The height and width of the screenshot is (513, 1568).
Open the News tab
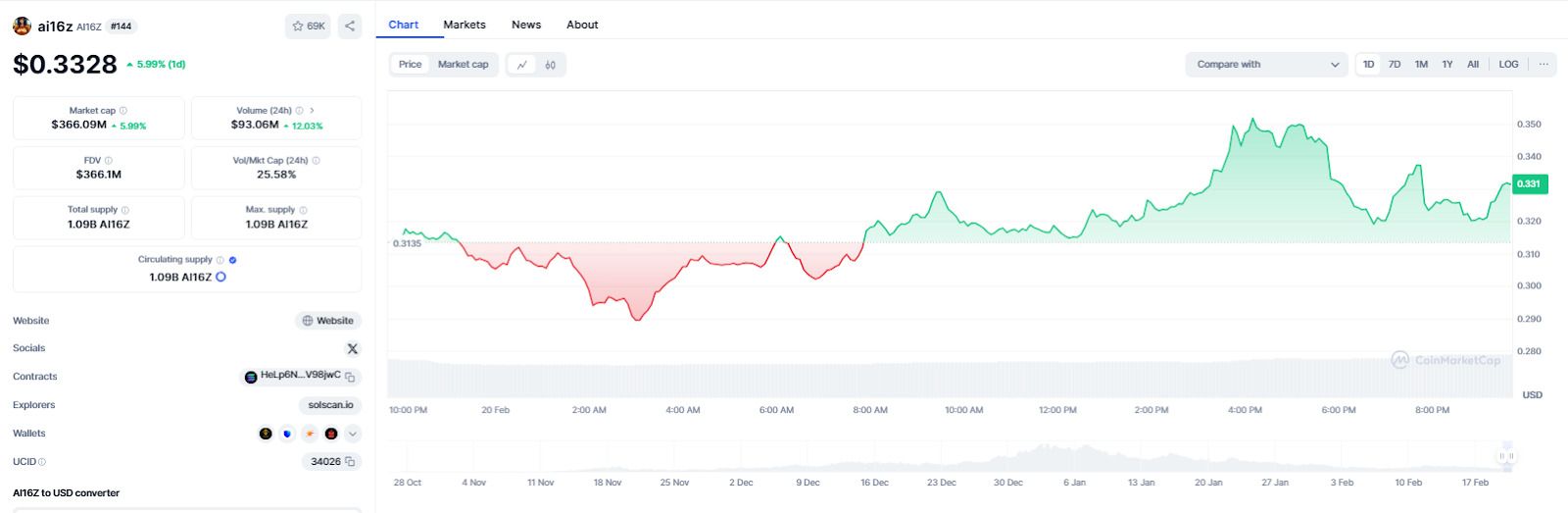526,25
